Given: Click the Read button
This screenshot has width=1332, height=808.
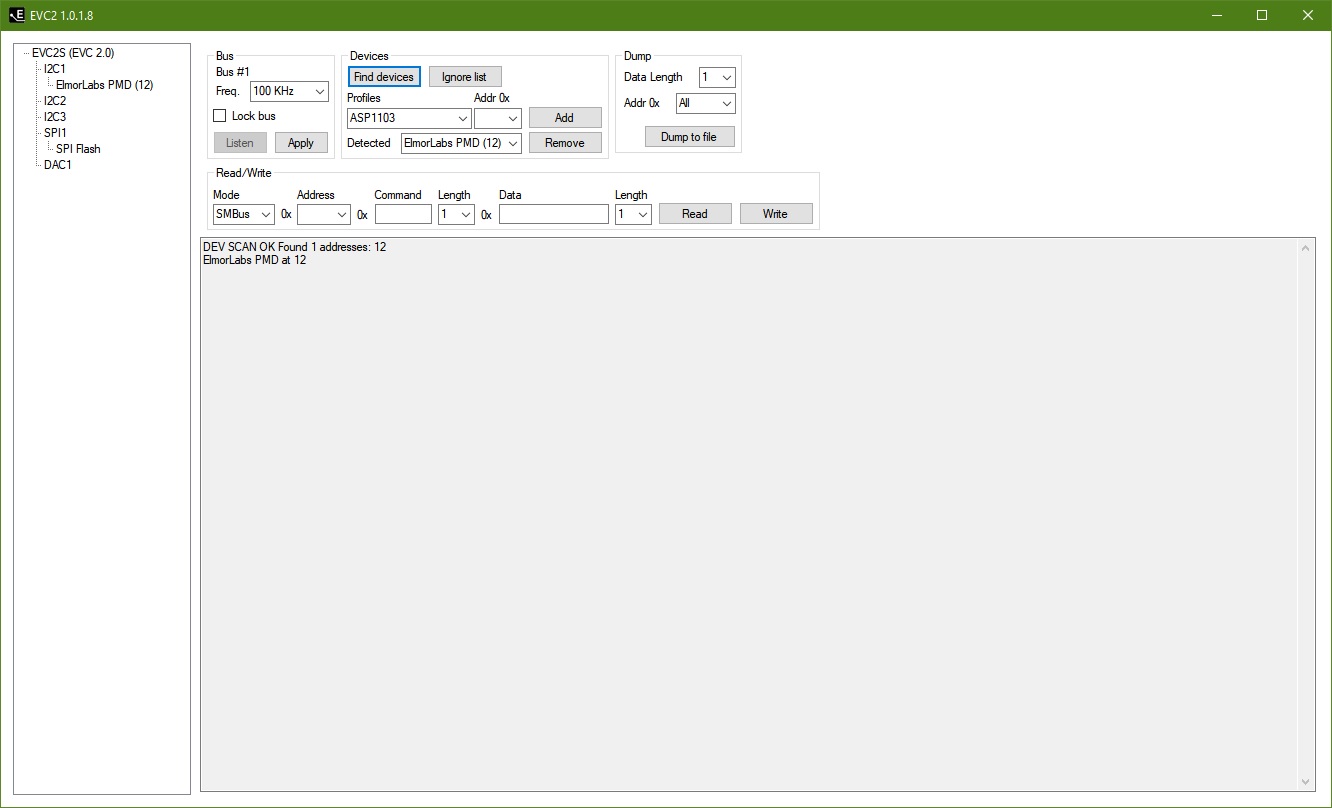Looking at the screenshot, I should point(694,214).
